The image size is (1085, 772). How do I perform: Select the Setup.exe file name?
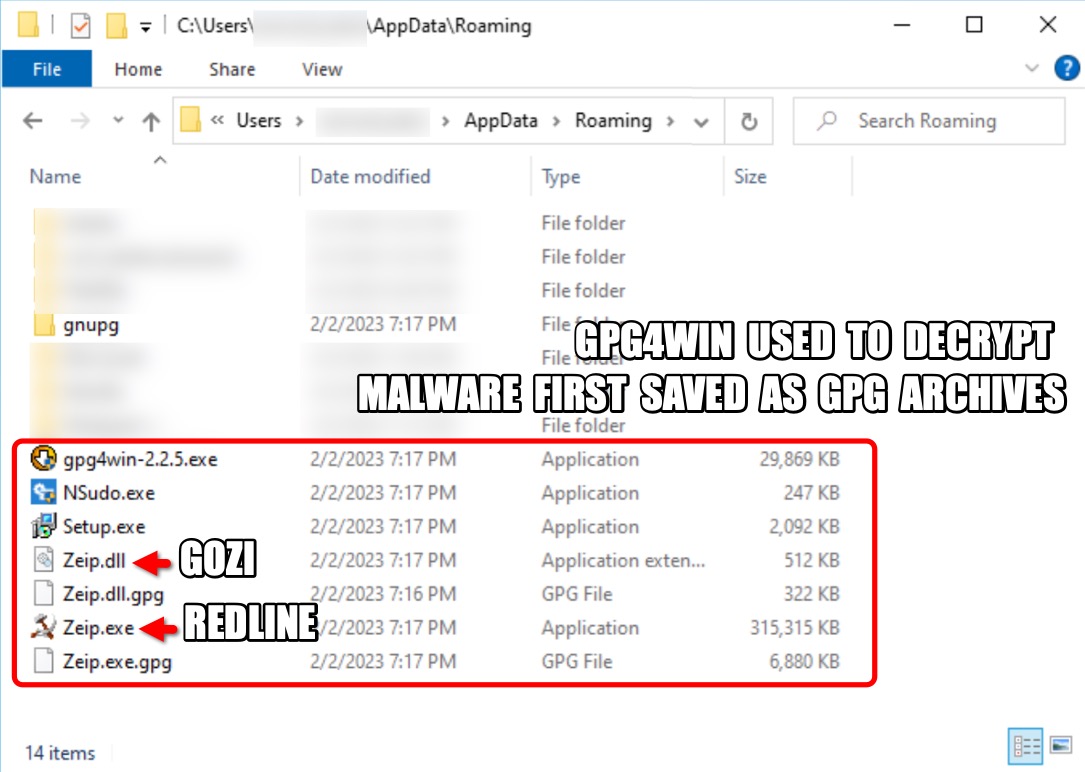104,527
